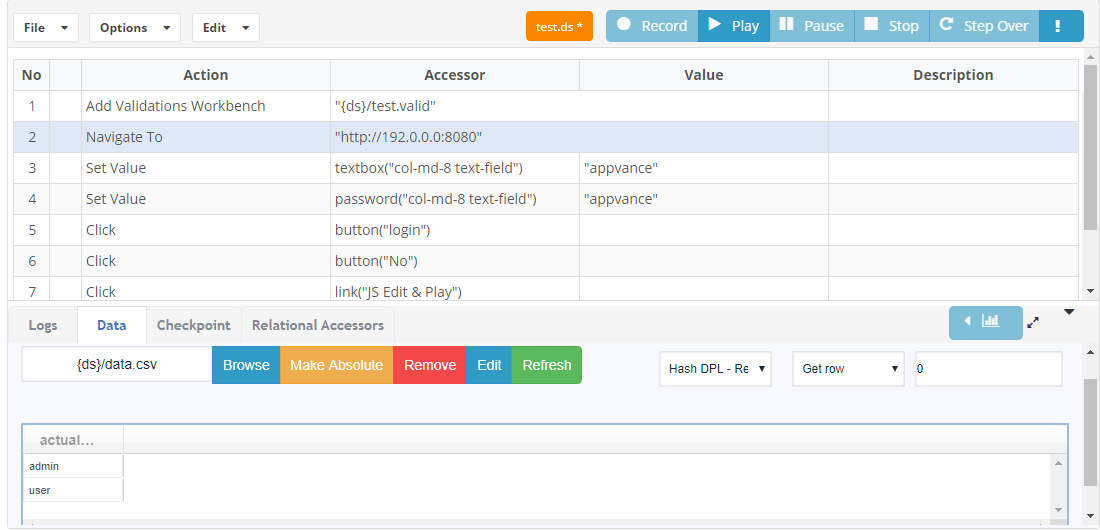Image resolution: width=1100 pixels, height=530 pixels.
Task: Click the "appvance" value in row 3
Action: pos(704,168)
